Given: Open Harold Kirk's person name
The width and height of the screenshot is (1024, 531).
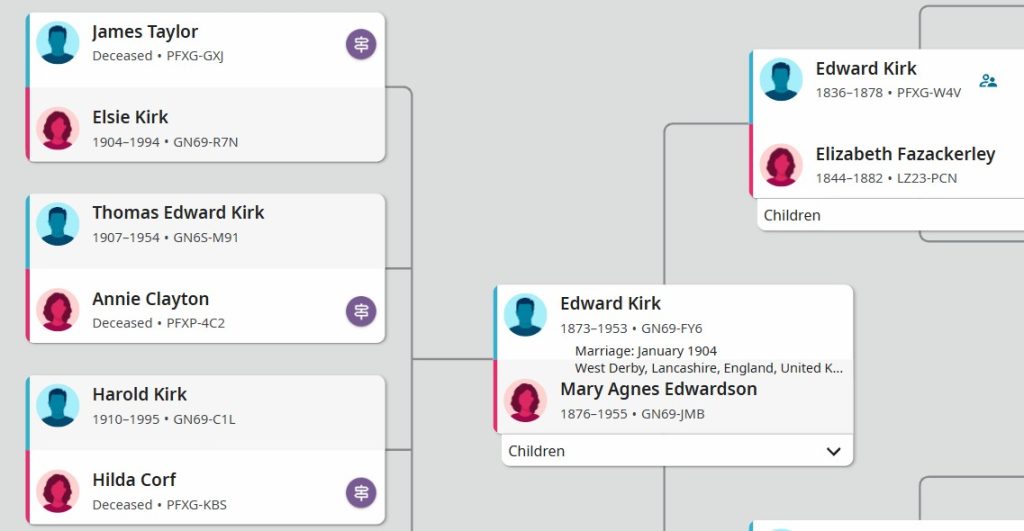Looking at the screenshot, I should (x=139, y=394).
